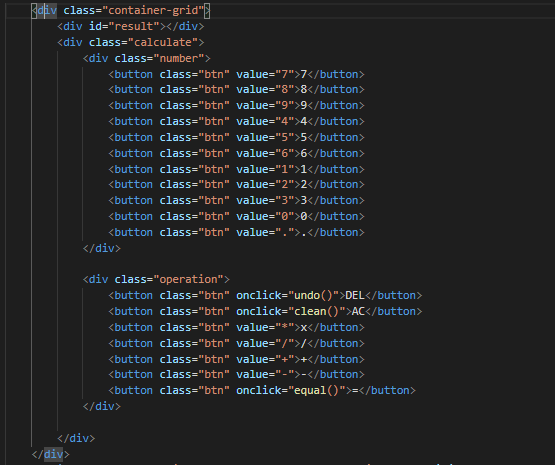Place the cursor on the value="7" button line
555x465 pixels.
(236, 74)
